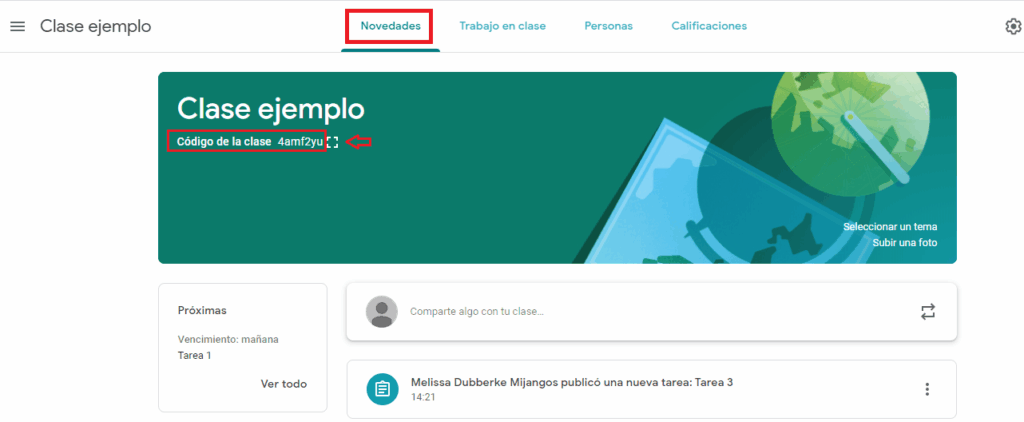The width and height of the screenshot is (1024, 422).
Task: Open Tarea 1 from upcoming work
Action: pyautogui.click(x=194, y=355)
